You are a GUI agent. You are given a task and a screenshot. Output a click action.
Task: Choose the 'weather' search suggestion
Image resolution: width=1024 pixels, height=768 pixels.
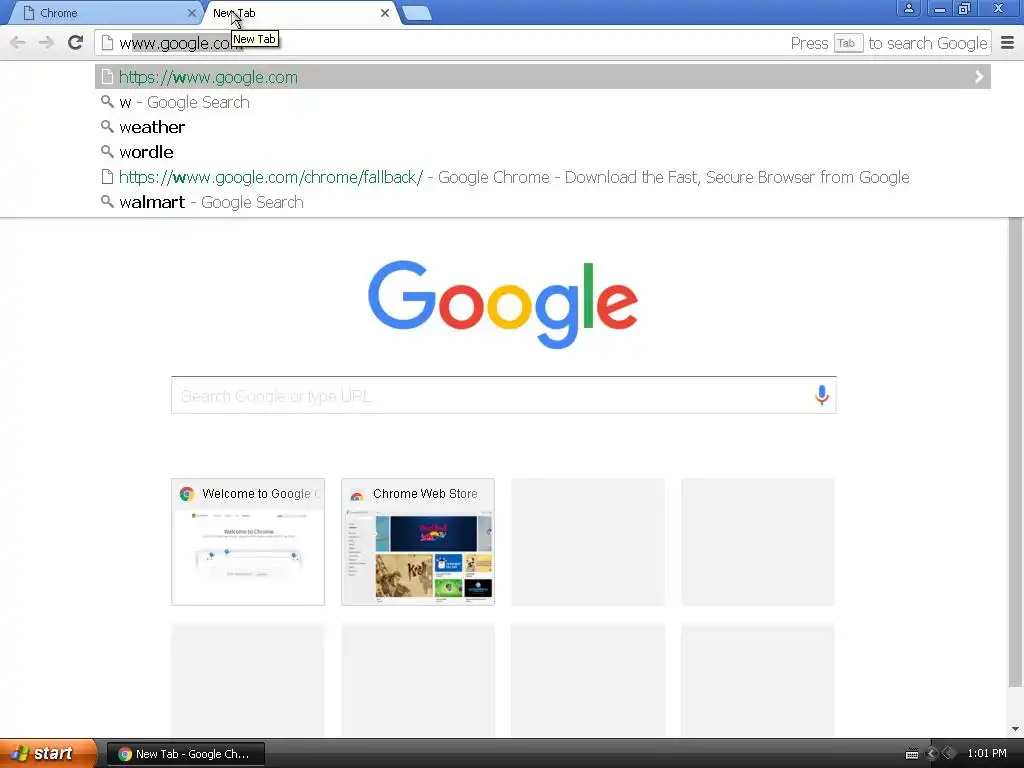543,127
